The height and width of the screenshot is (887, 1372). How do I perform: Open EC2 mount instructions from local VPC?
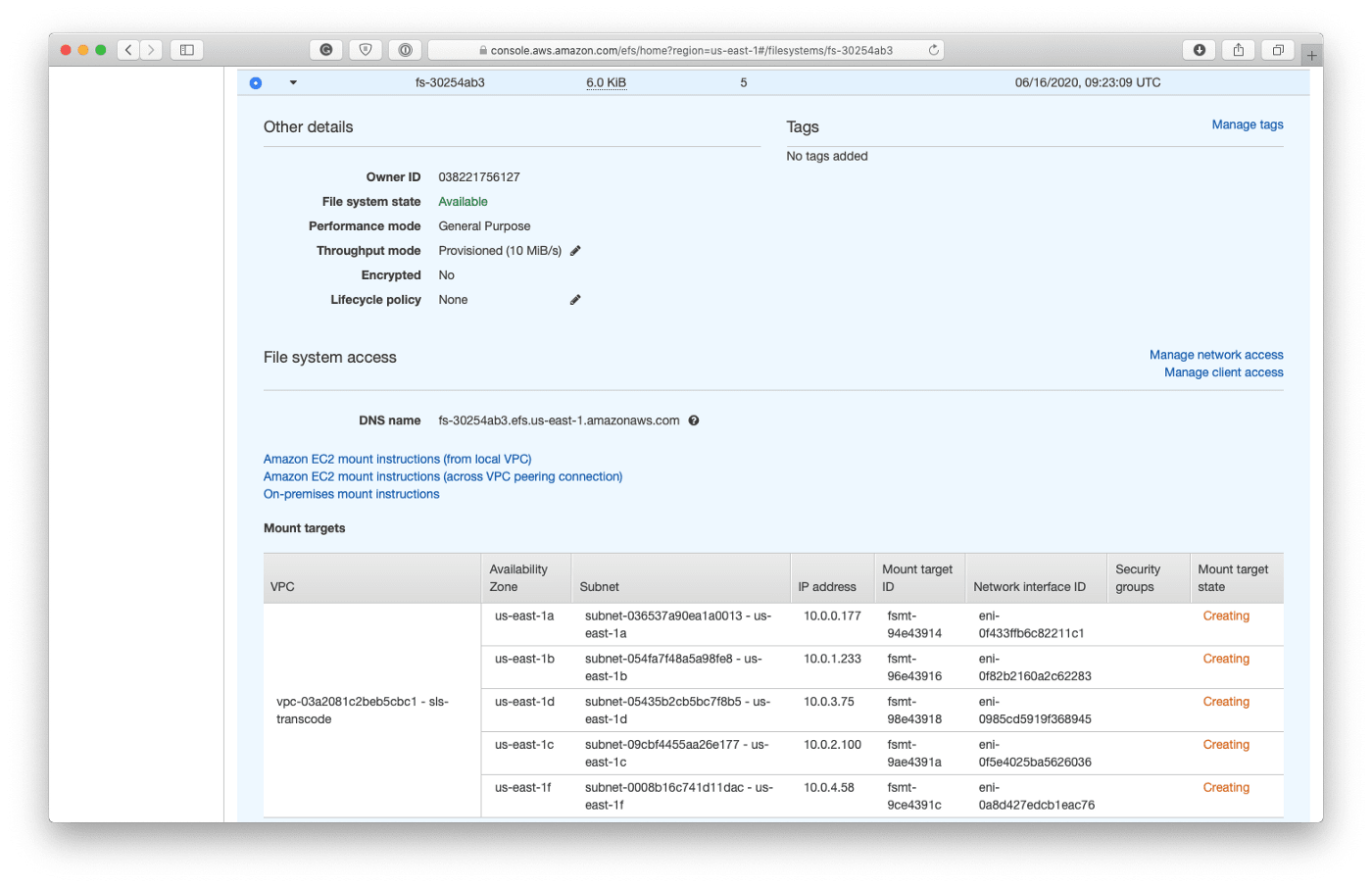[397, 459]
